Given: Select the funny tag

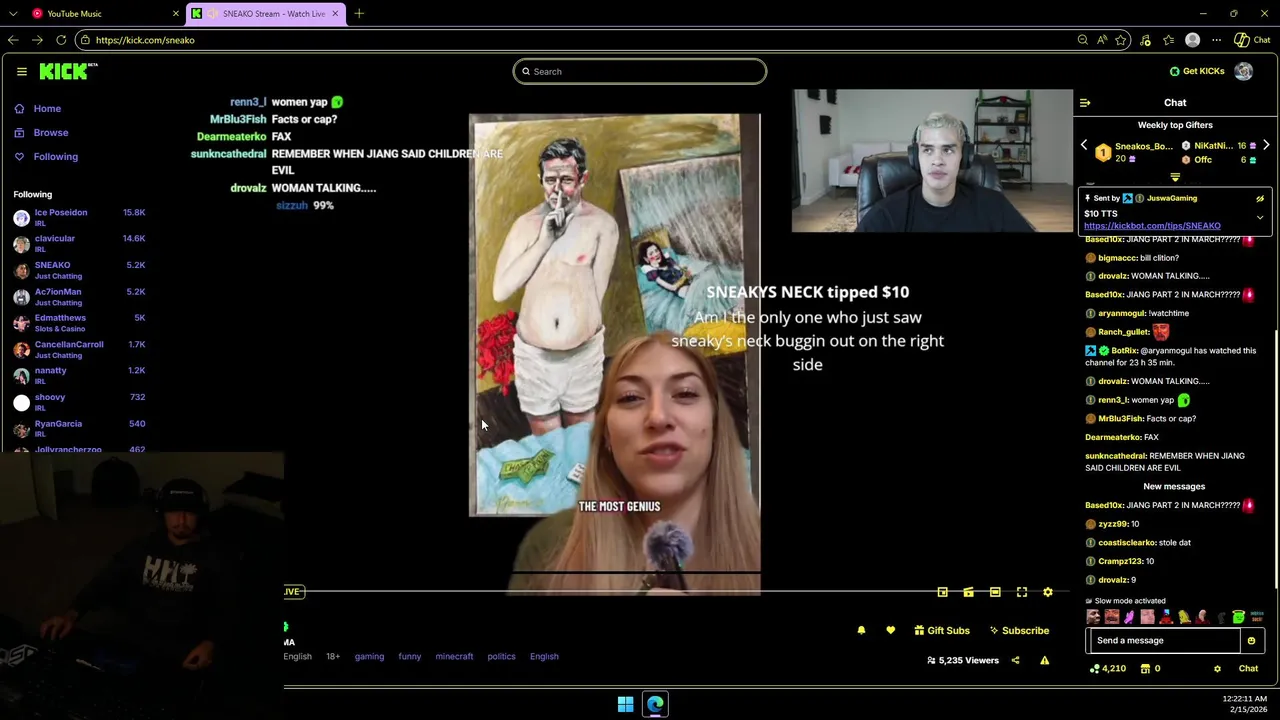Looking at the screenshot, I should pyautogui.click(x=410, y=657).
